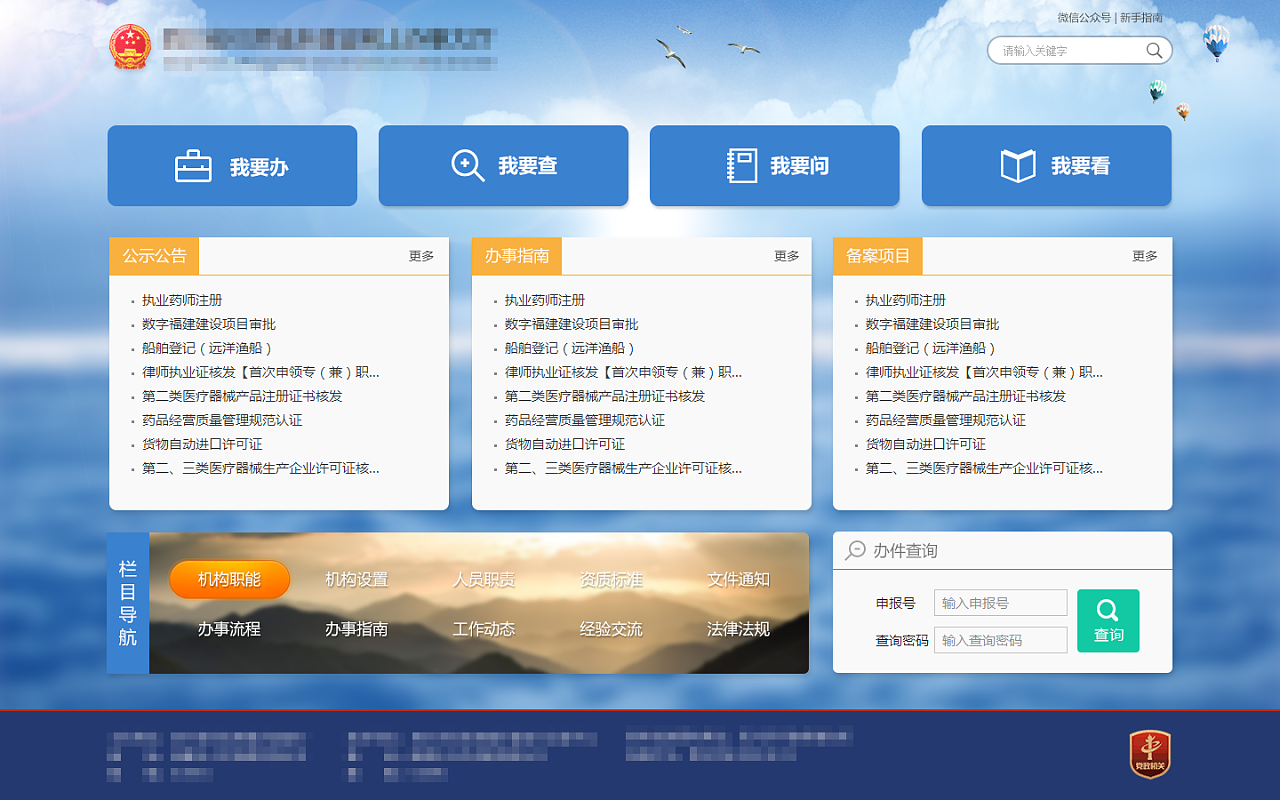Click the 办件查询 chat-search icon
Viewport: 1280px width, 800px height.
tap(855, 550)
